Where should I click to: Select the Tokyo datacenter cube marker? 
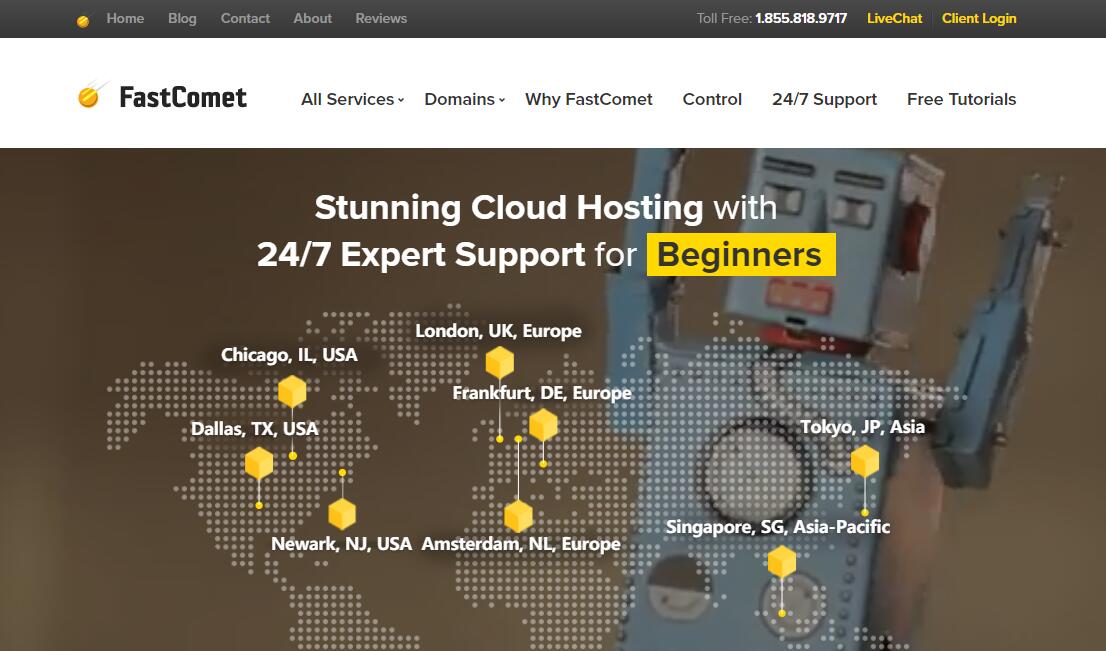(x=865, y=462)
